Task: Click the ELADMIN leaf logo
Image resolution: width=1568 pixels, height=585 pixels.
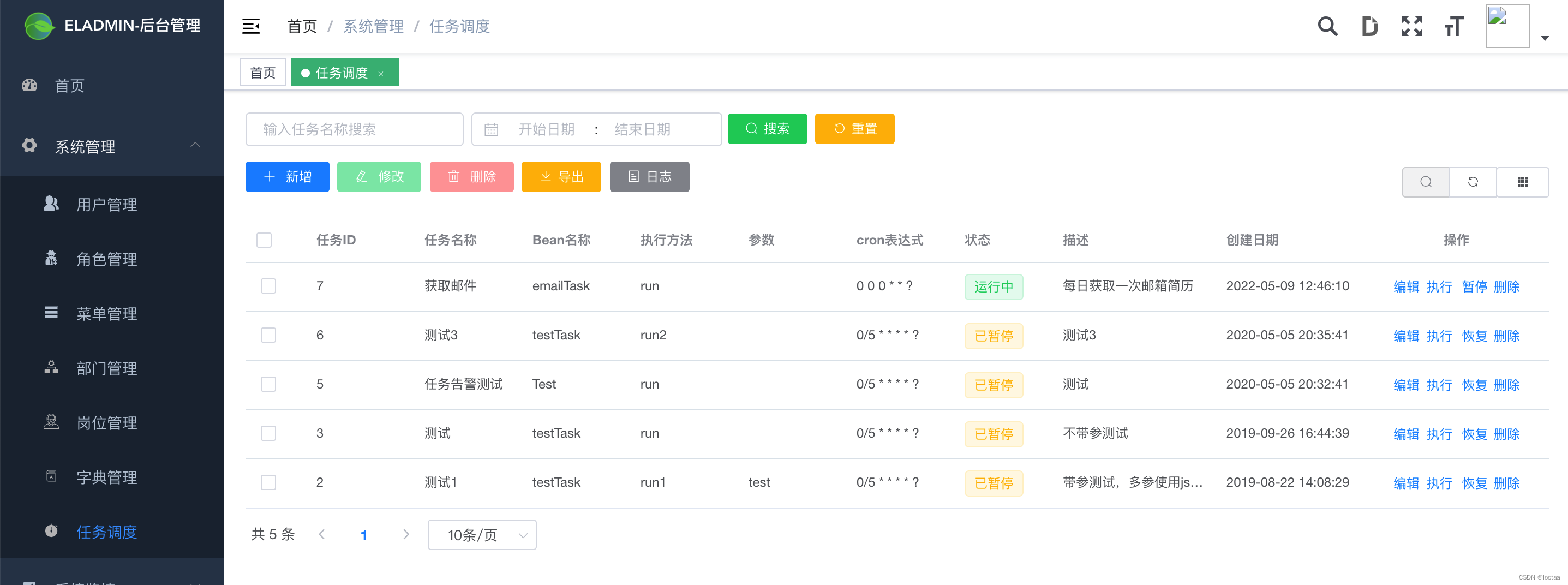Action: (x=39, y=26)
